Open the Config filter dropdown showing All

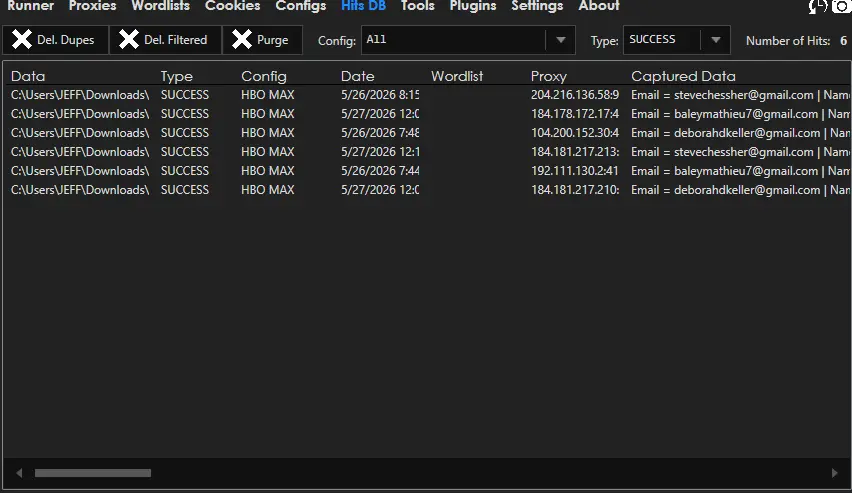[468, 40]
